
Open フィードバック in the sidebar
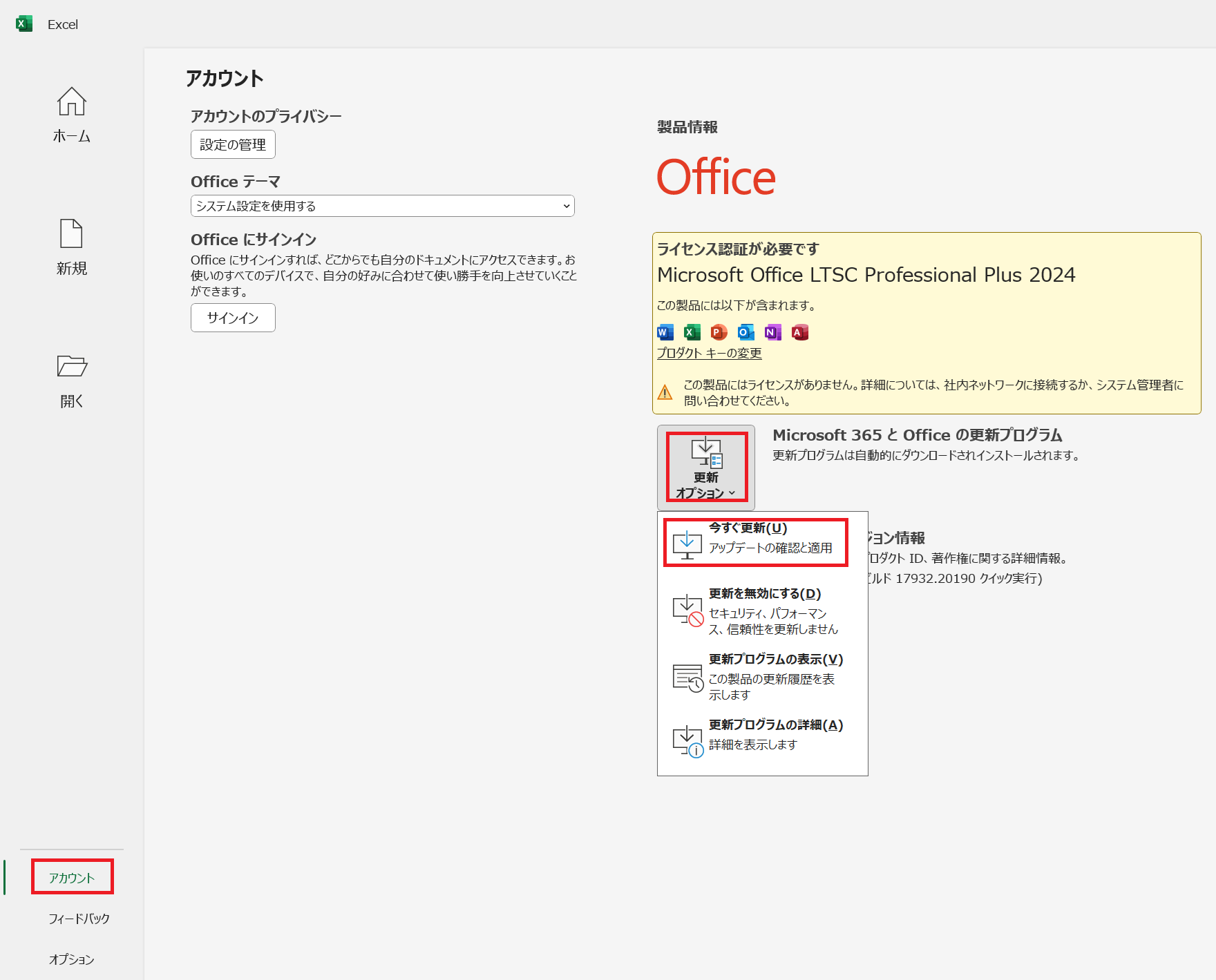[x=79, y=919]
